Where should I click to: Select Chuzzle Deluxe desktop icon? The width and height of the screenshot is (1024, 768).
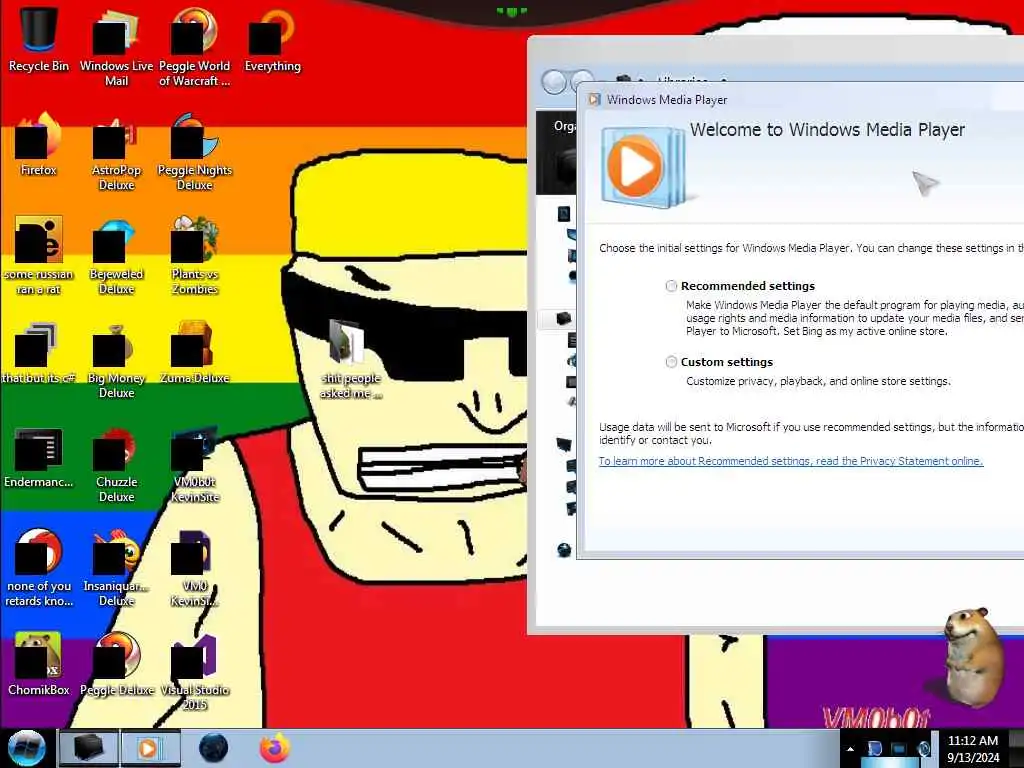116,464
